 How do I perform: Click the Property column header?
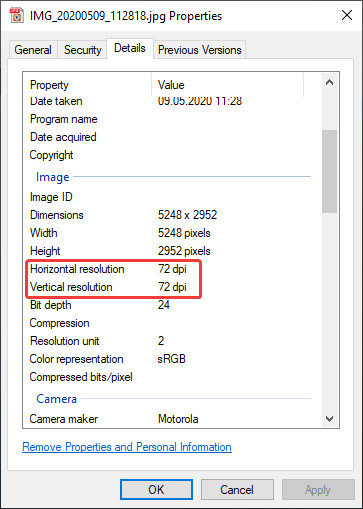pos(49,85)
